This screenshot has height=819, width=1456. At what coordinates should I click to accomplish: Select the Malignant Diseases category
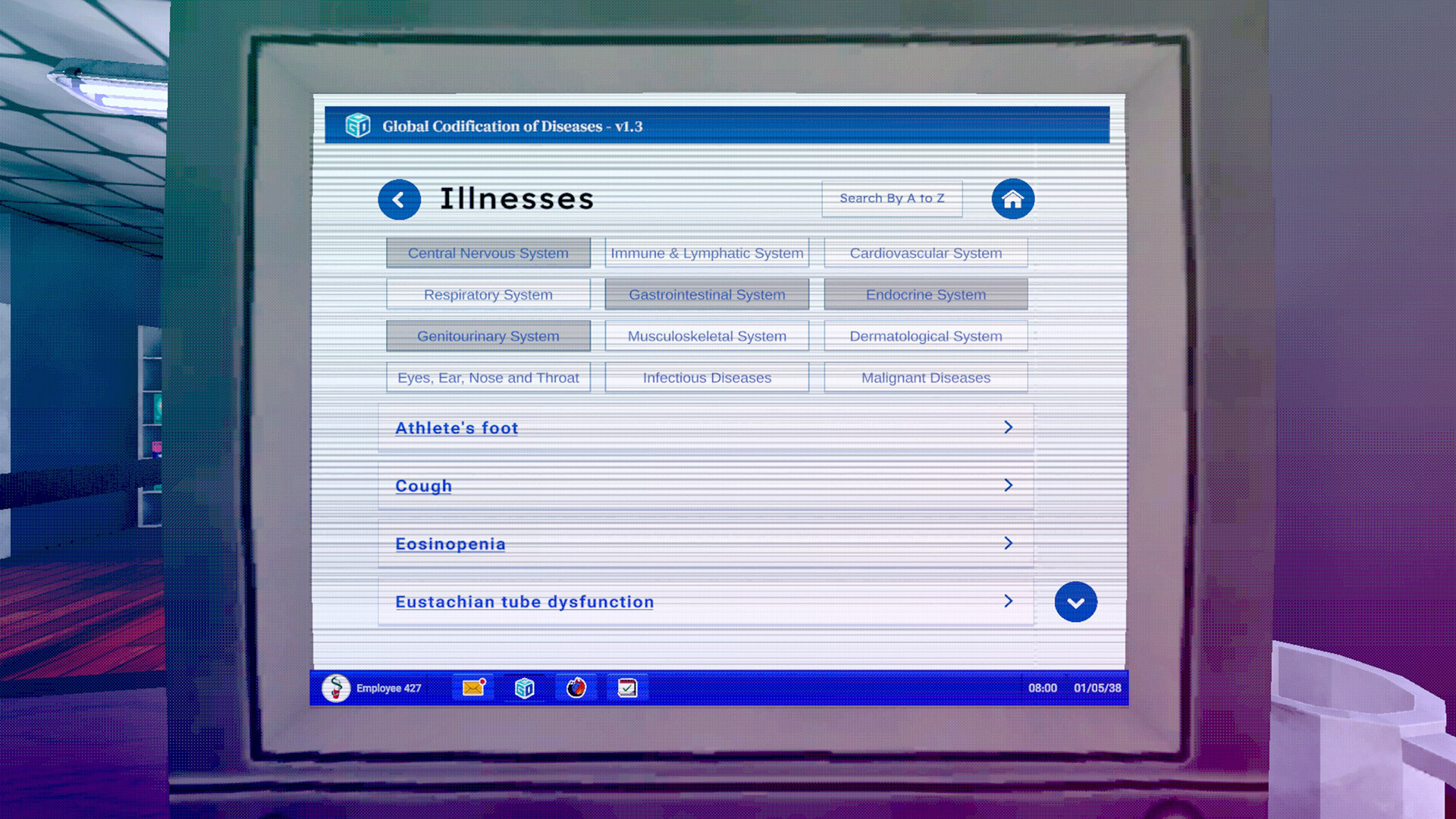(x=925, y=377)
